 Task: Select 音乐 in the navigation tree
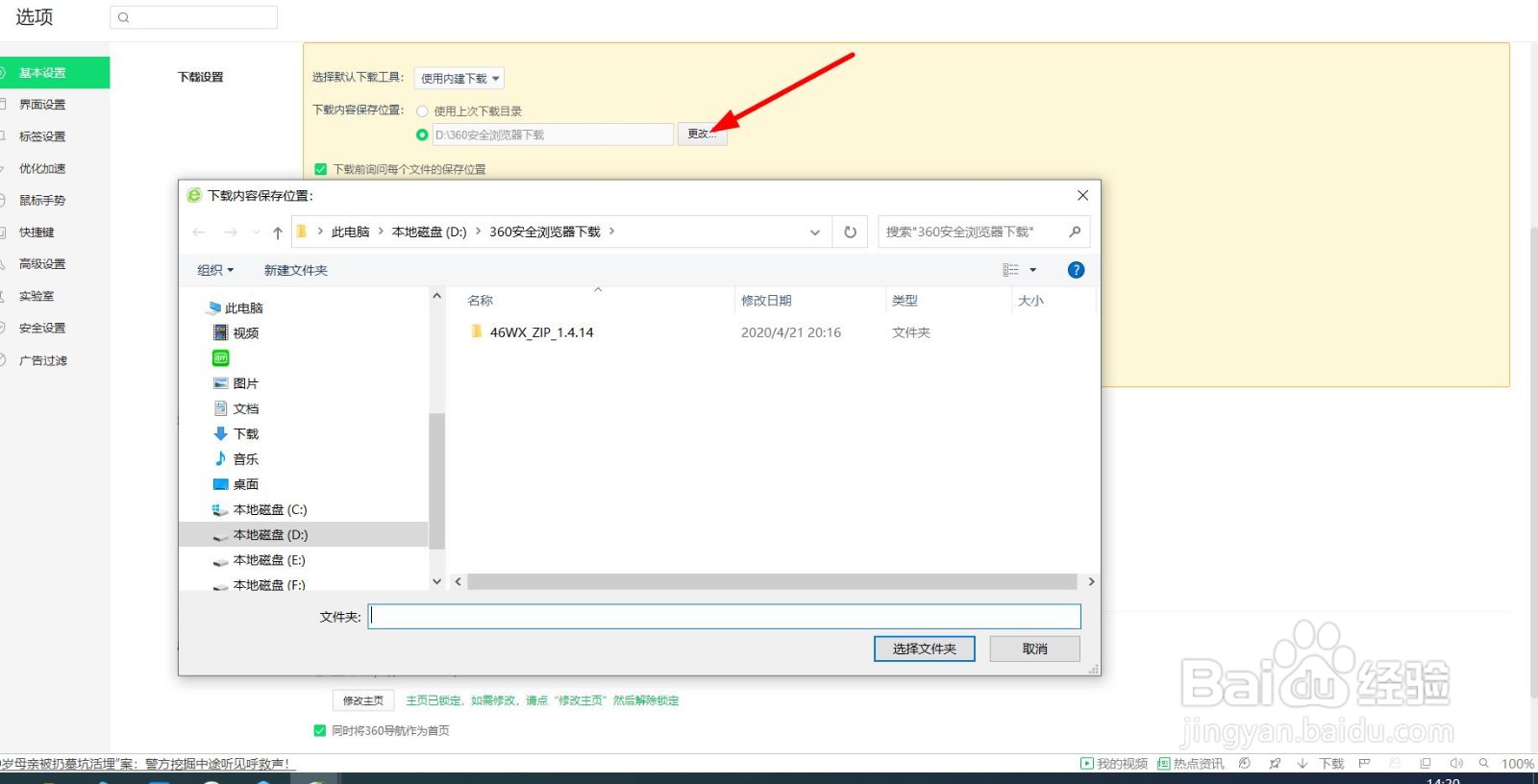[x=236, y=459]
